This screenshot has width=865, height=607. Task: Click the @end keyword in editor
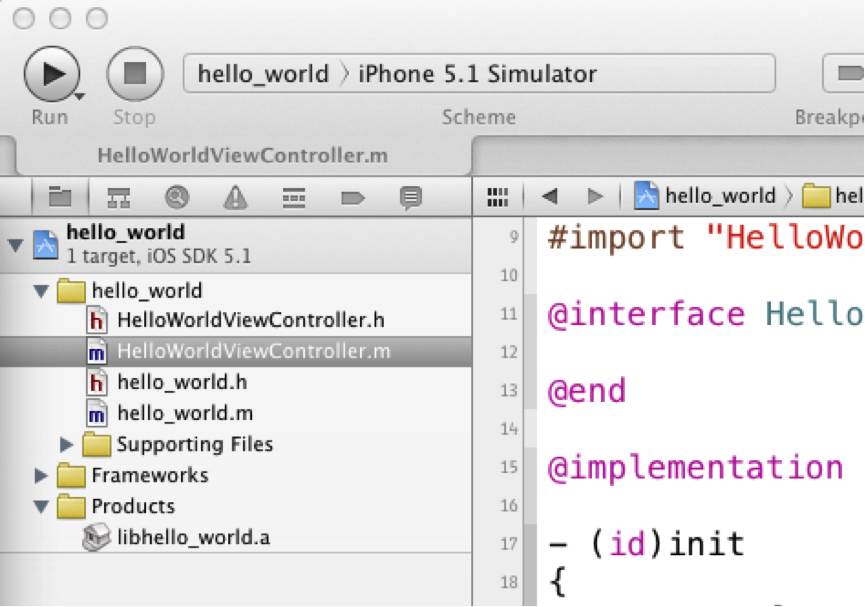pos(587,391)
